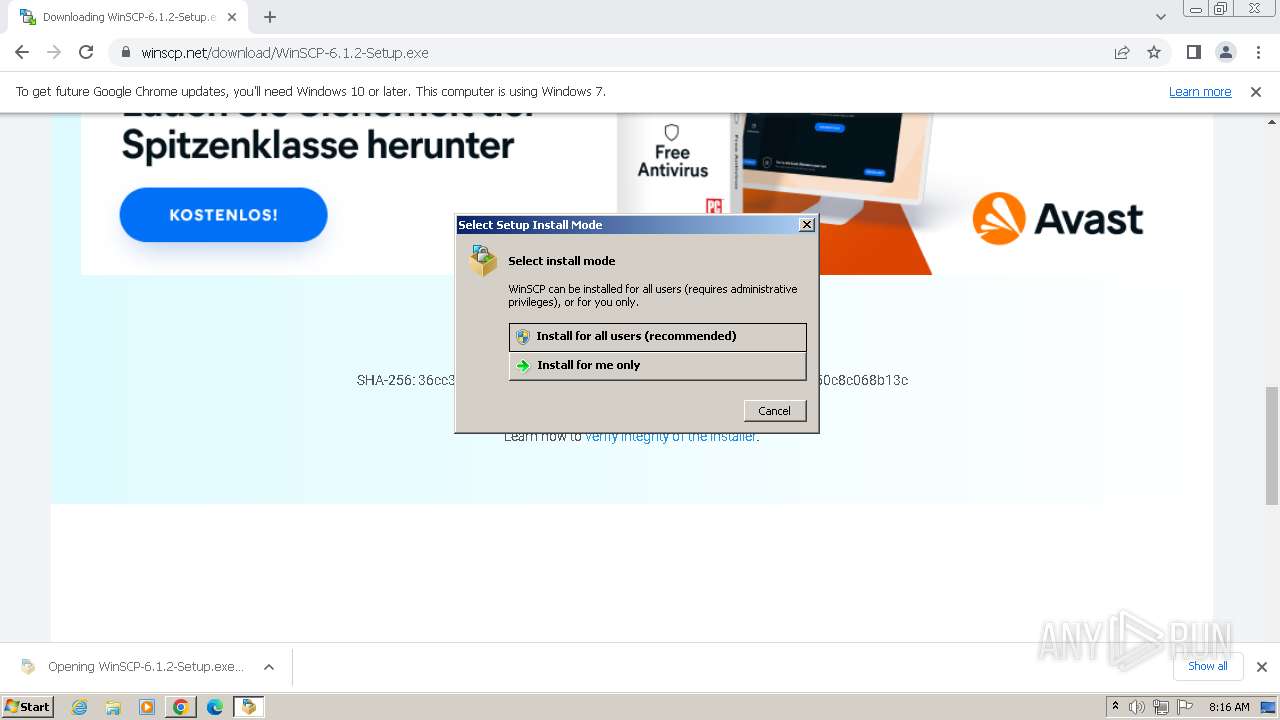The height and width of the screenshot is (720, 1280).
Task: Open the Chrome profile avatar
Action: coord(1225,53)
